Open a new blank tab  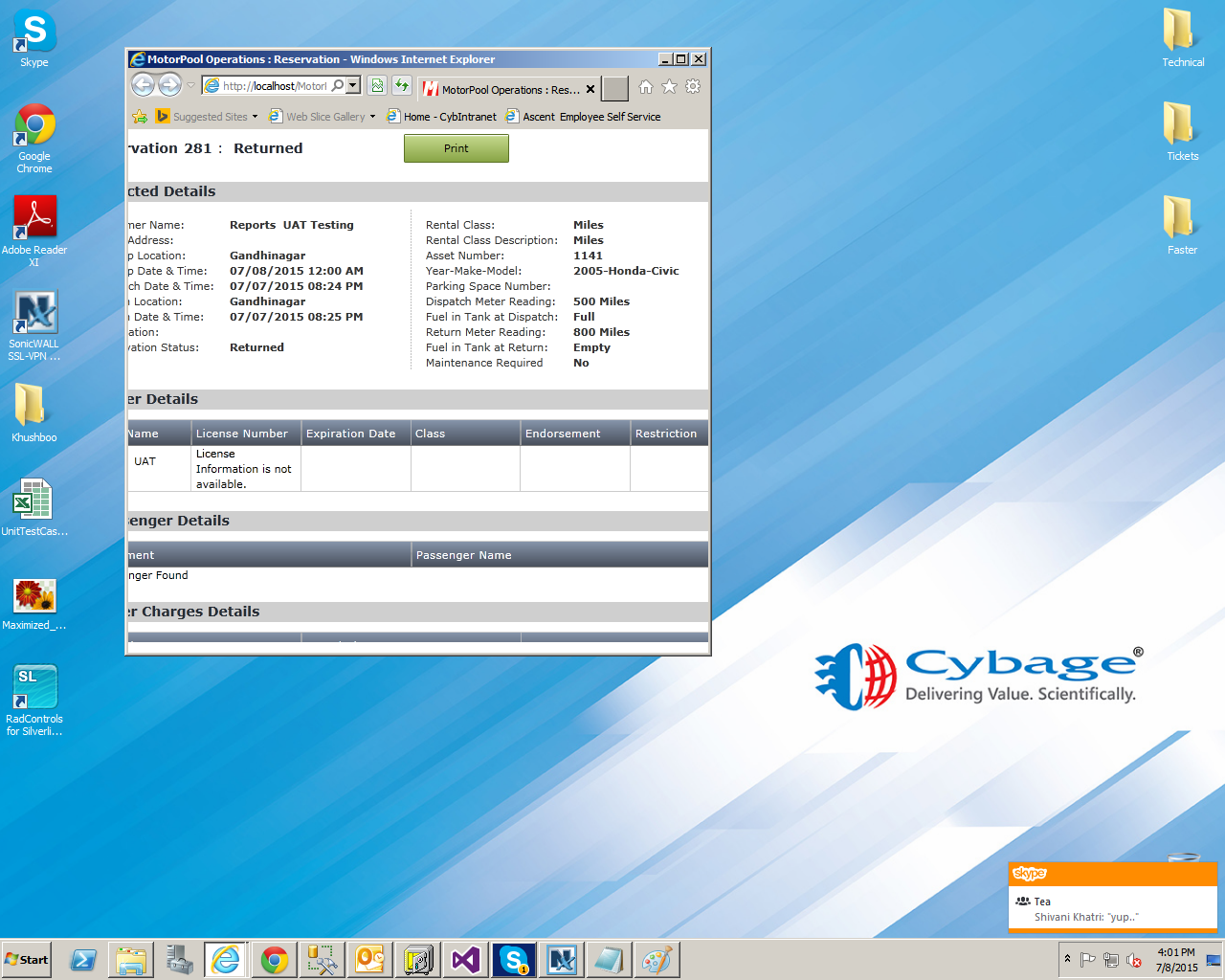615,89
